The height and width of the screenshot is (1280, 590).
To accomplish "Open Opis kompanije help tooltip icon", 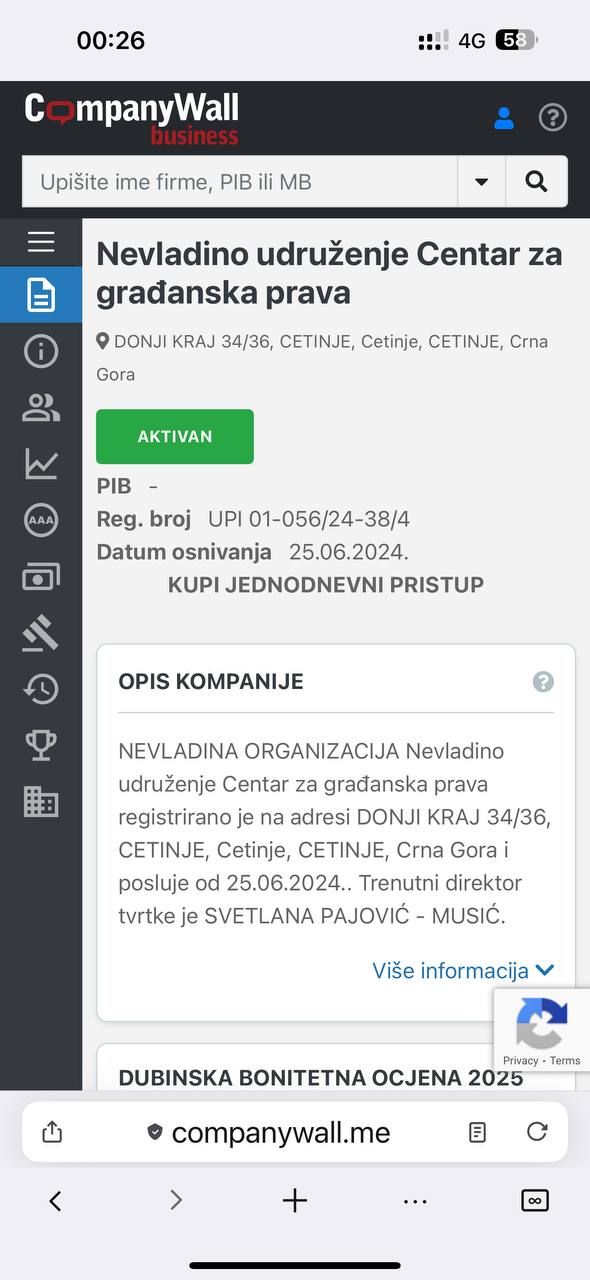I will coord(543,682).
